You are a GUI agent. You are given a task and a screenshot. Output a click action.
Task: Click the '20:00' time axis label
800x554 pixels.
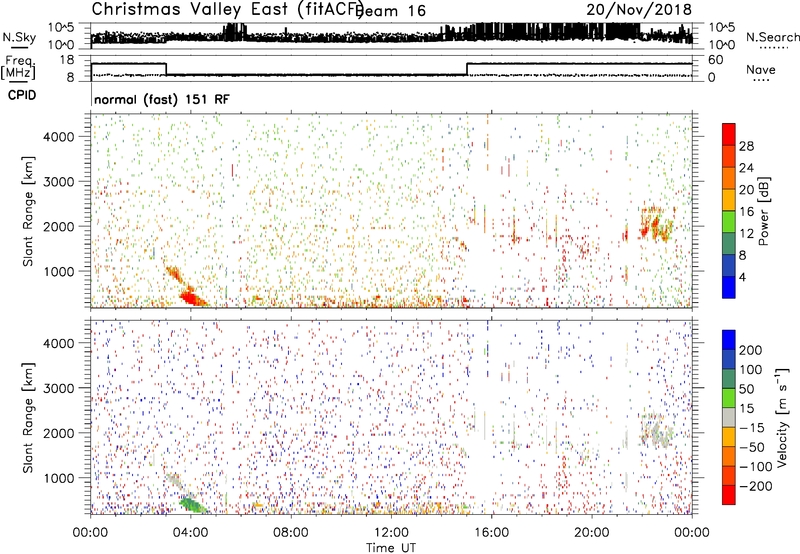[x=591, y=533]
